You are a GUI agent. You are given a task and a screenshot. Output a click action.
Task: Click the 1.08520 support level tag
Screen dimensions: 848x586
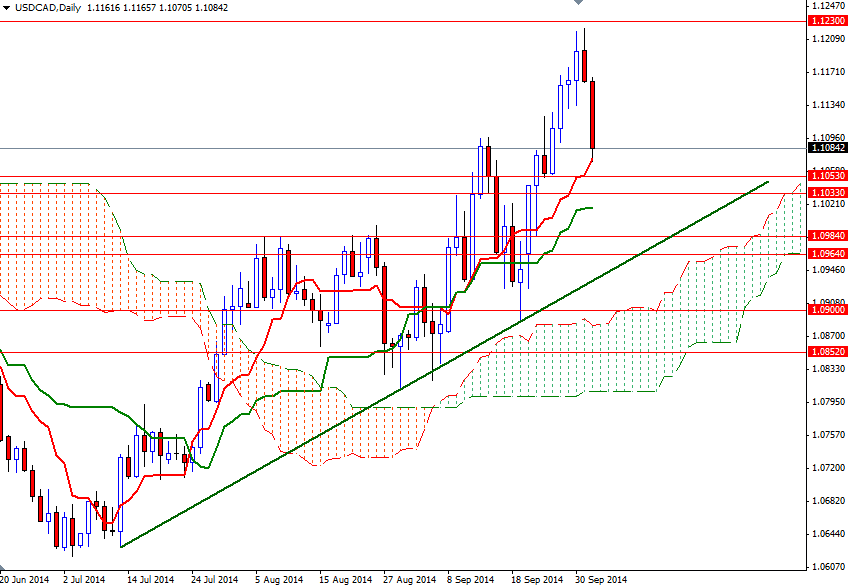coord(826,352)
